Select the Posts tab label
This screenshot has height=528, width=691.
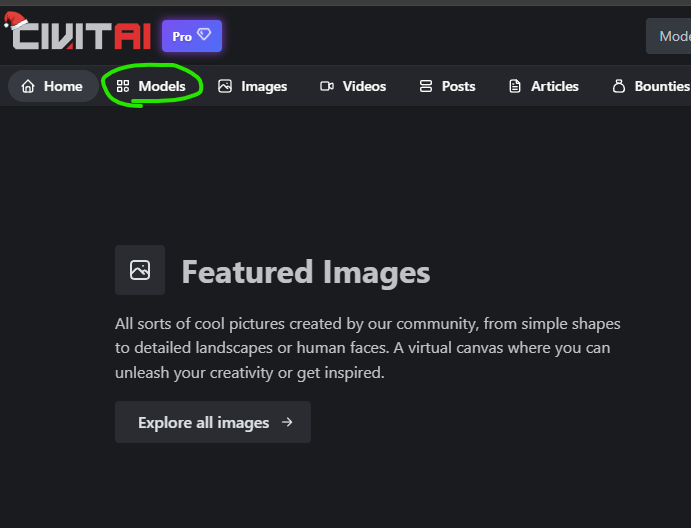(x=458, y=86)
